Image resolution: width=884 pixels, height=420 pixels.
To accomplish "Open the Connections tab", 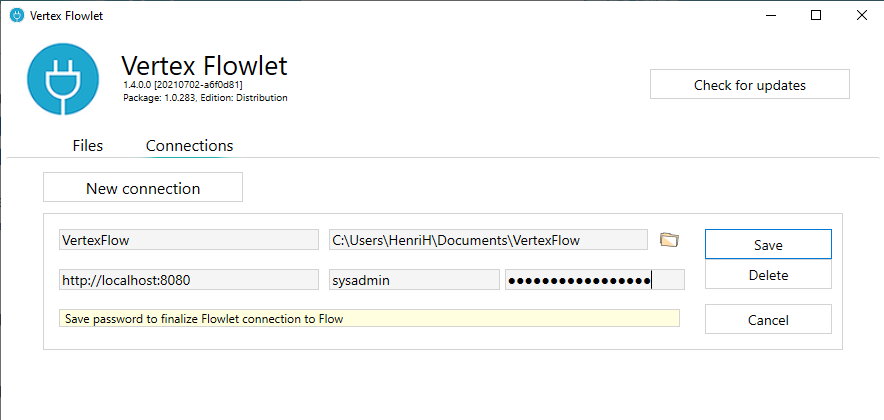I will pyautogui.click(x=189, y=146).
